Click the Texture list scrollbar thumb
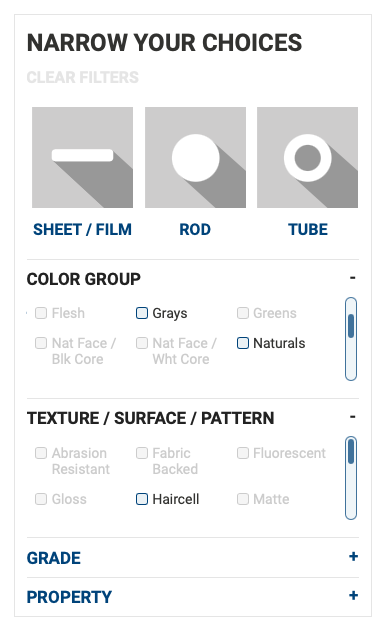This screenshot has width=381, height=623. pos(351,452)
